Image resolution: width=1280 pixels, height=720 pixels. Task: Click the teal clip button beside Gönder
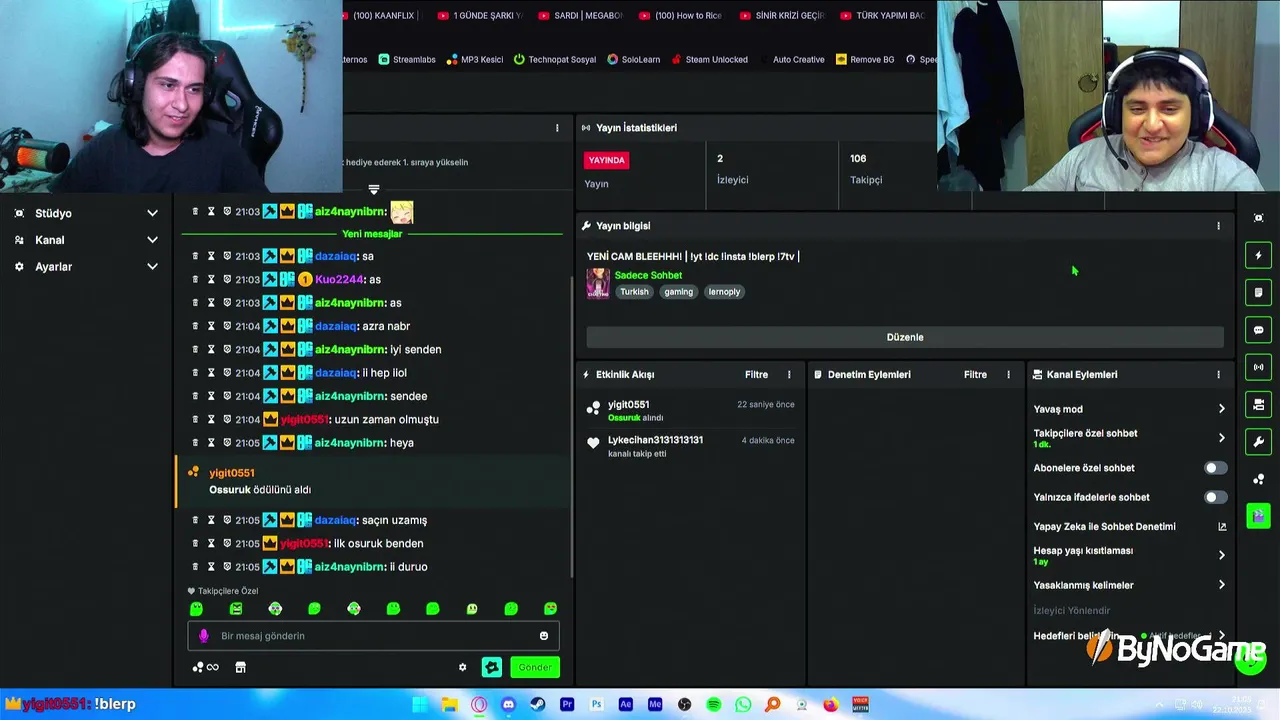491,667
